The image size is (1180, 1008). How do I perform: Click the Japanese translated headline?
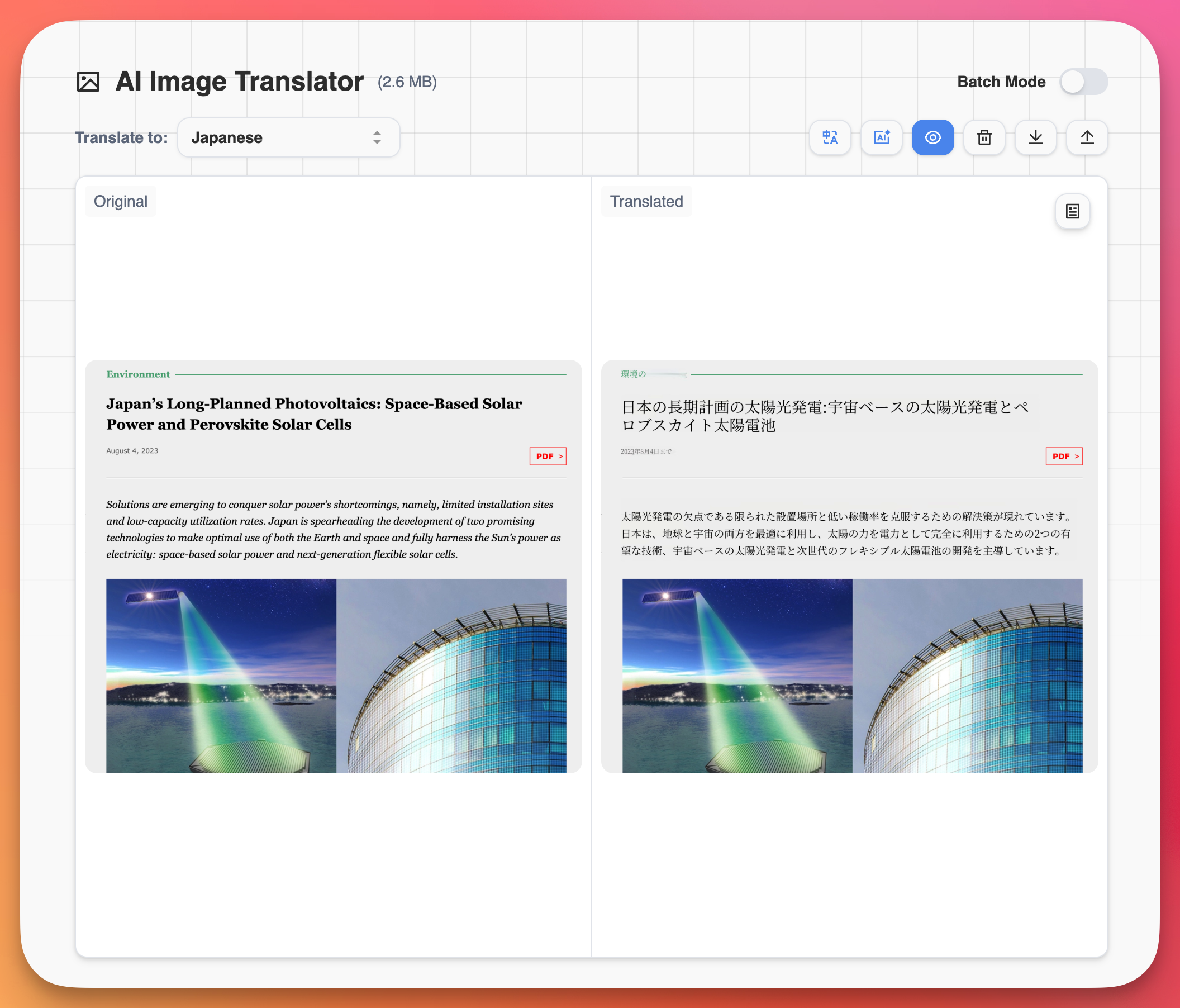click(824, 416)
